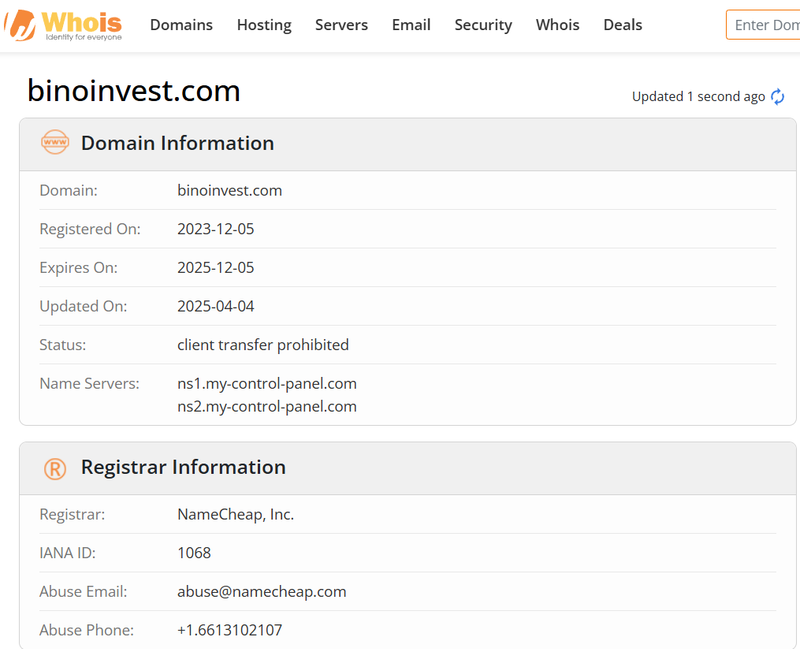Image resolution: width=800 pixels, height=649 pixels.
Task: Select the Expires On date 2025-12-05
Action: pos(215,267)
